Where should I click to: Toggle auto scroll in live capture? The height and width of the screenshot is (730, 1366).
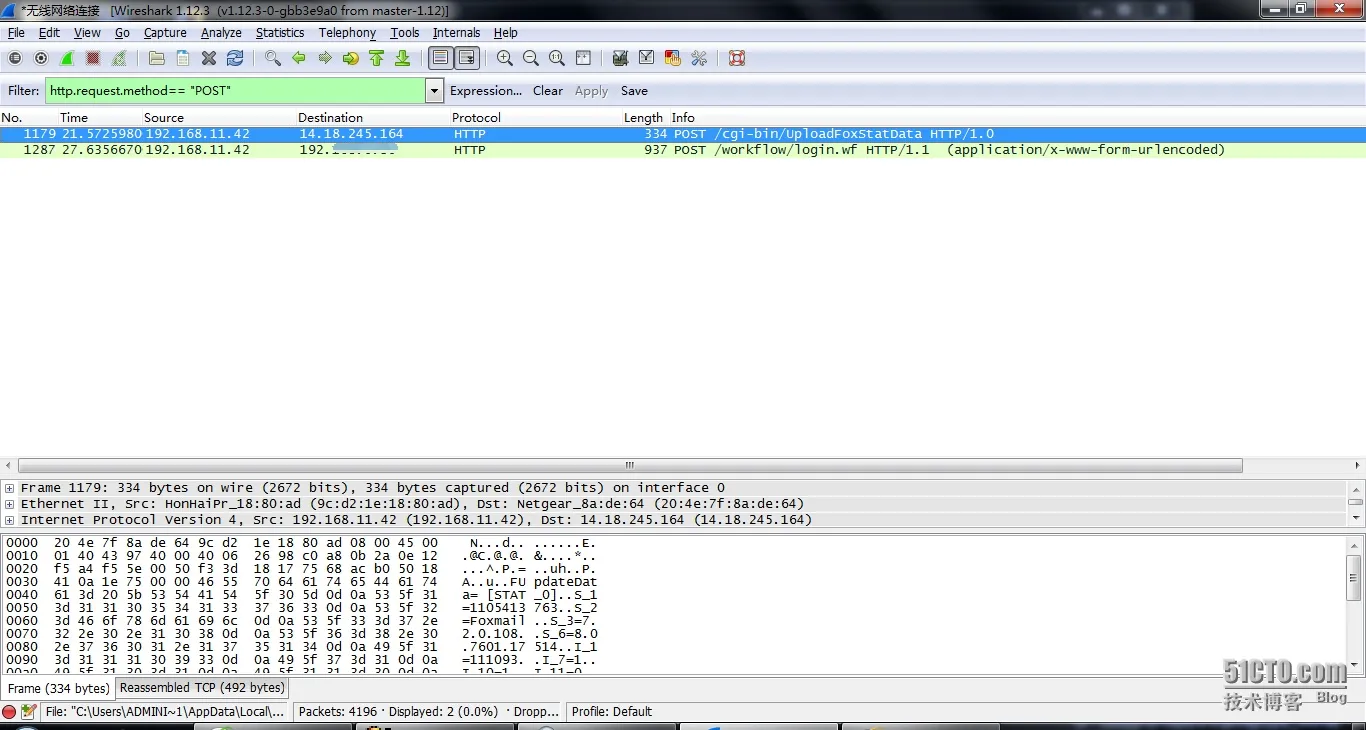467,59
